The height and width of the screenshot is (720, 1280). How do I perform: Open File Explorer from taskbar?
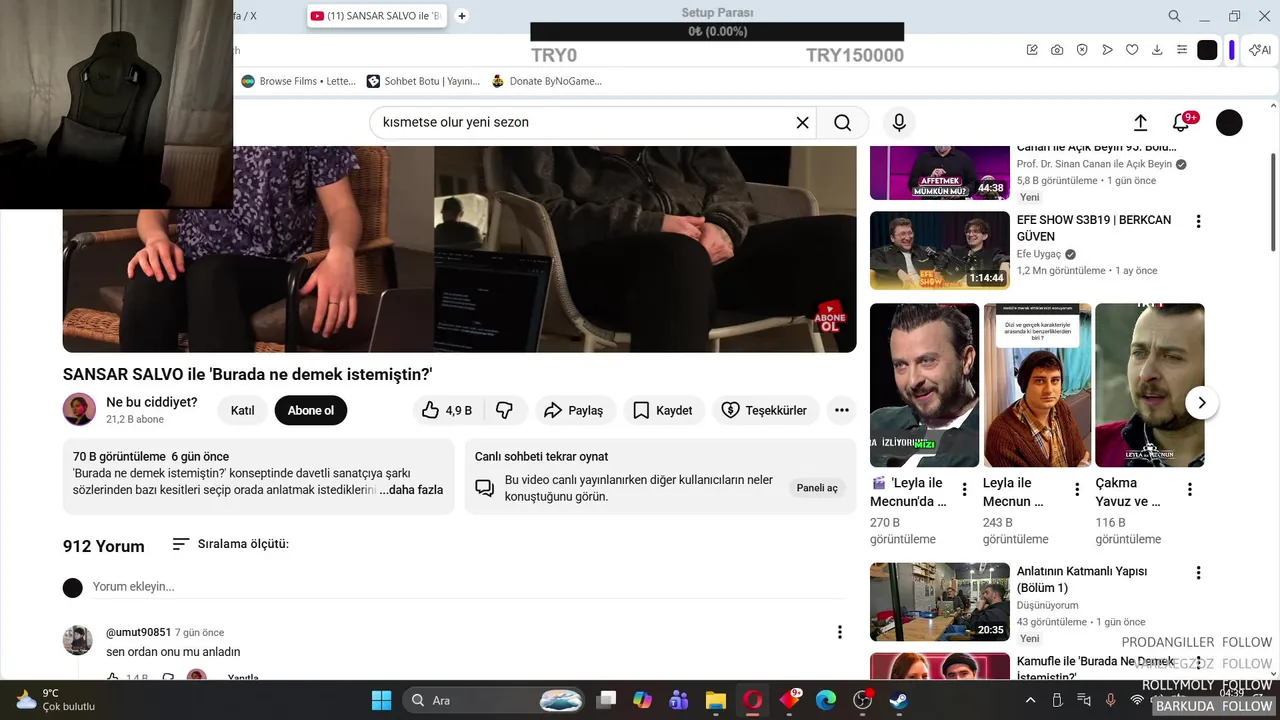pos(715,700)
